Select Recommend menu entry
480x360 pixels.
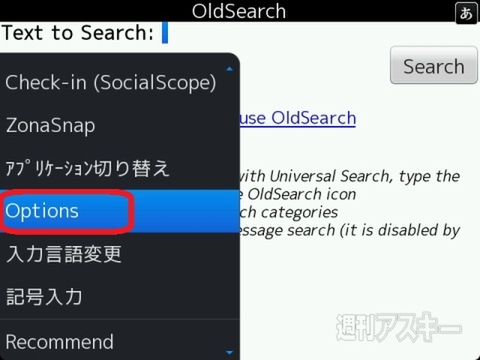coord(120,342)
